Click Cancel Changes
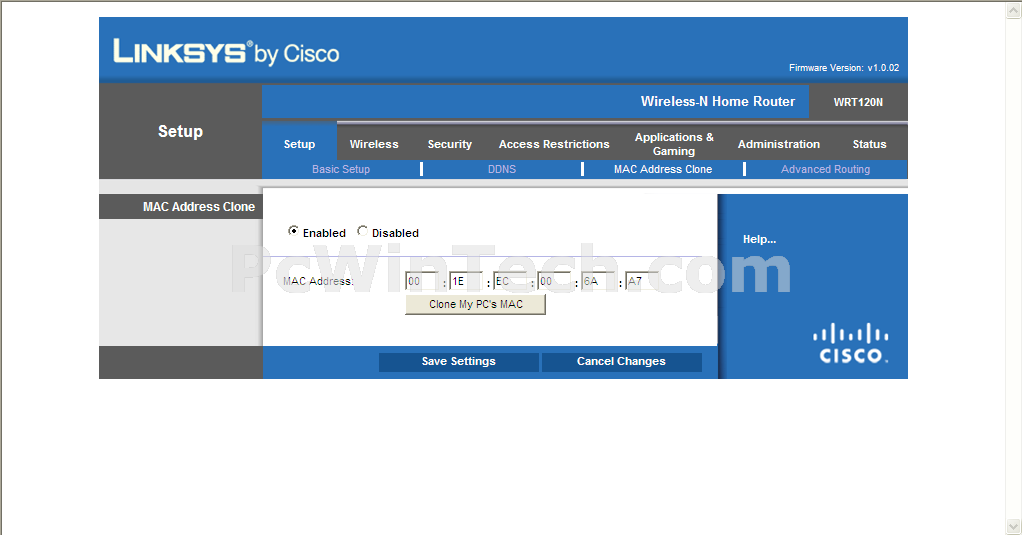 (621, 362)
